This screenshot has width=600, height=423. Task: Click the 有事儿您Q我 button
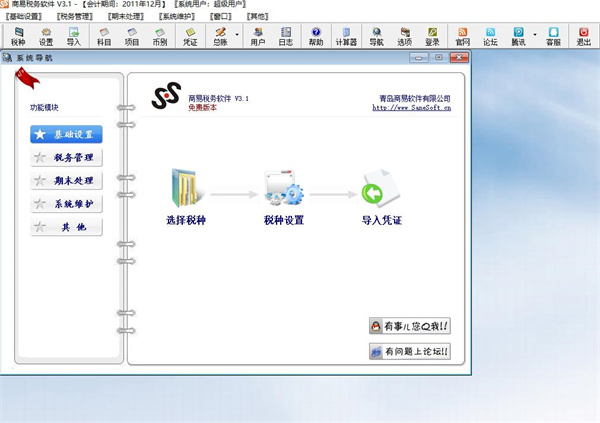(x=409, y=326)
